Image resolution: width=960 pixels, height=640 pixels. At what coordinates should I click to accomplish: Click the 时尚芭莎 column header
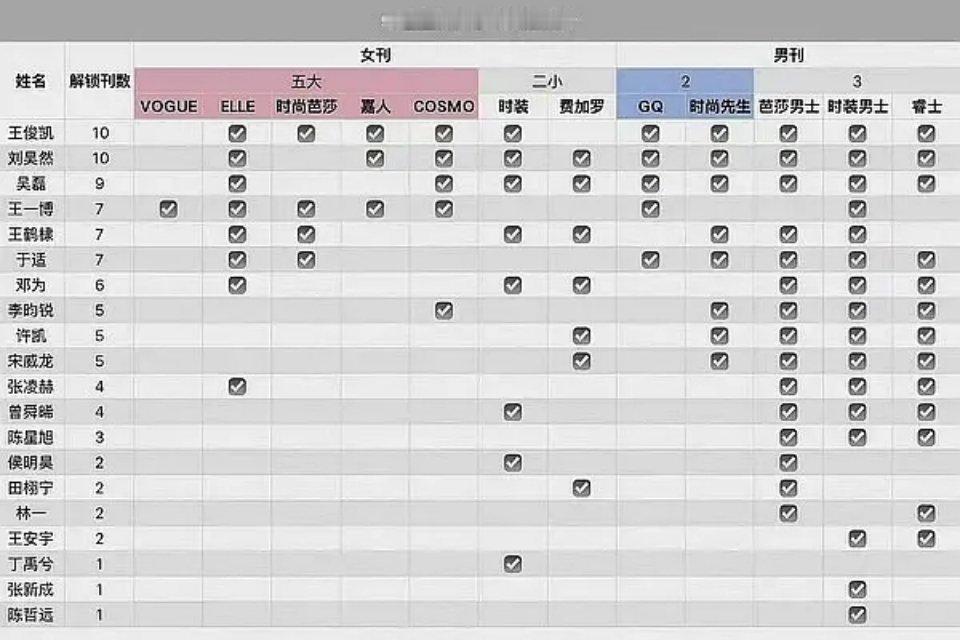pyautogui.click(x=306, y=106)
